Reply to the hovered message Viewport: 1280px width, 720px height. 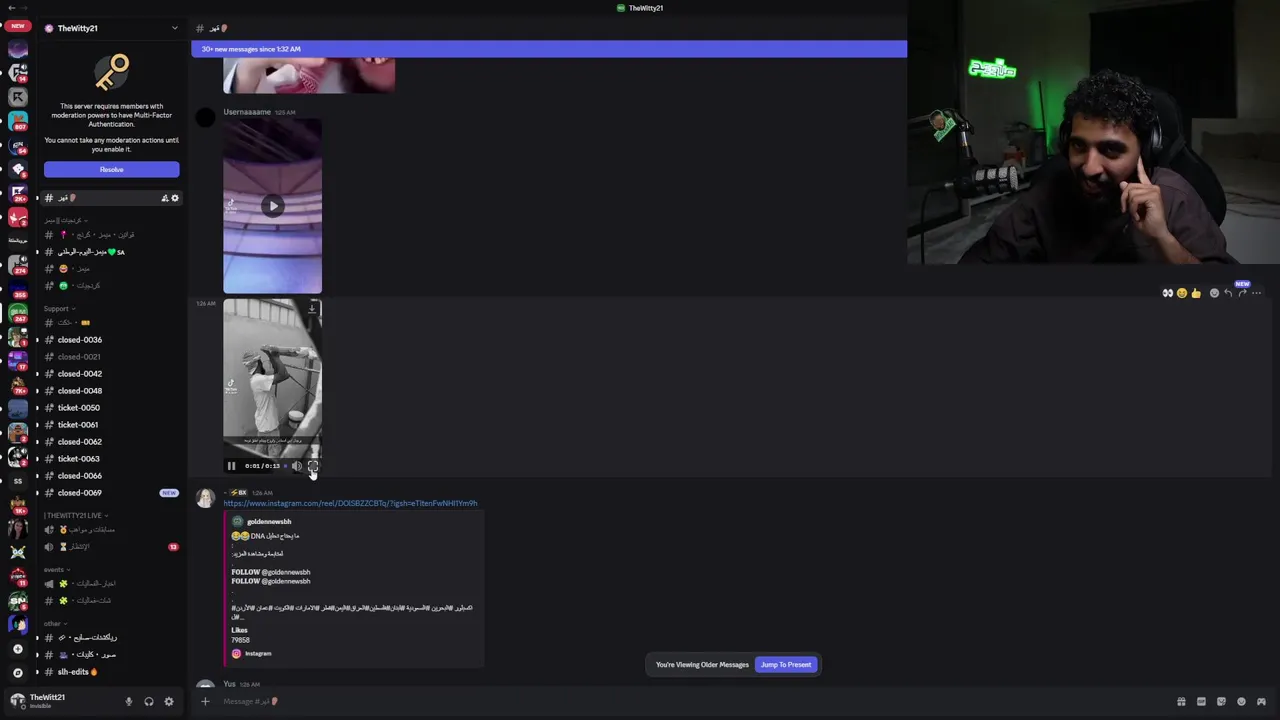coord(1228,293)
